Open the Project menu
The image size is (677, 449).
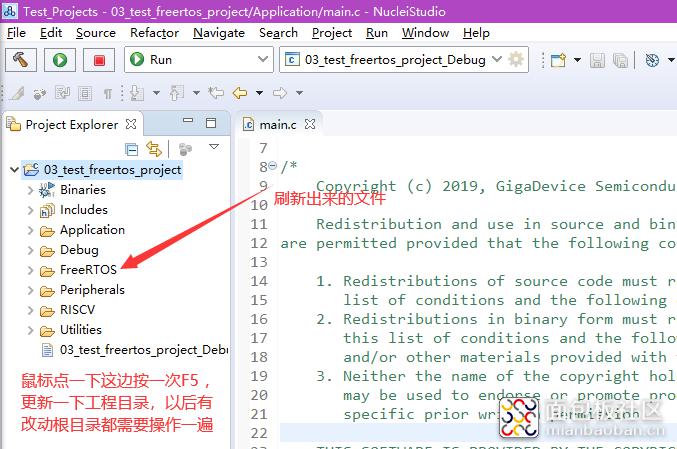(332, 33)
